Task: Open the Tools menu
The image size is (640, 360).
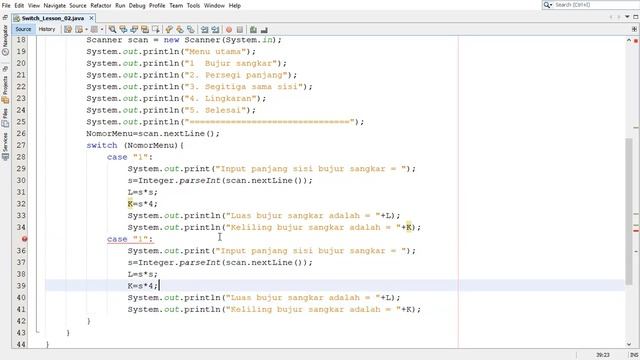Action: [193, 5]
